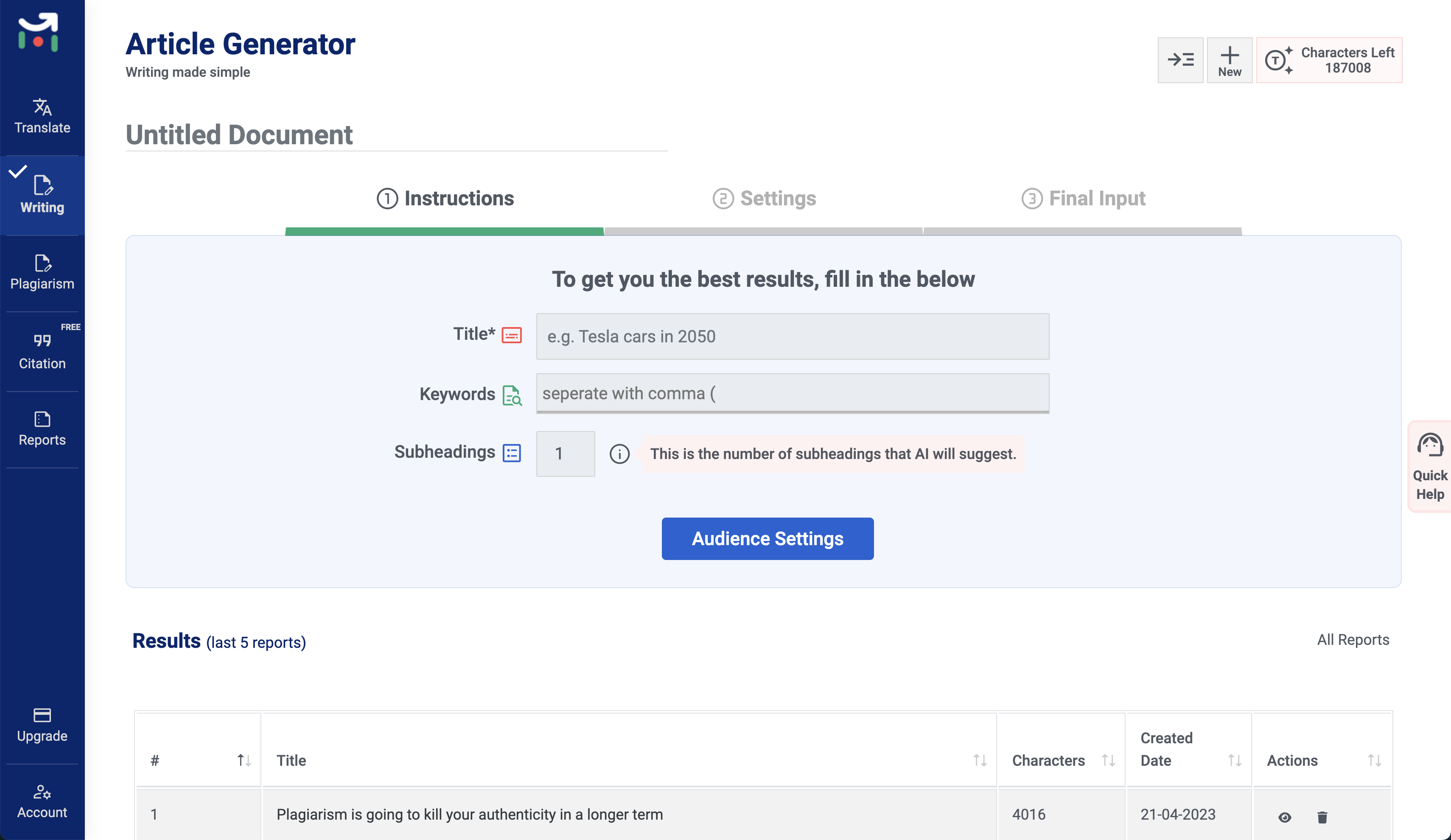This screenshot has height=840, width=1451.
Task: Switch to the Settings tab
Action: coord(765,198)
